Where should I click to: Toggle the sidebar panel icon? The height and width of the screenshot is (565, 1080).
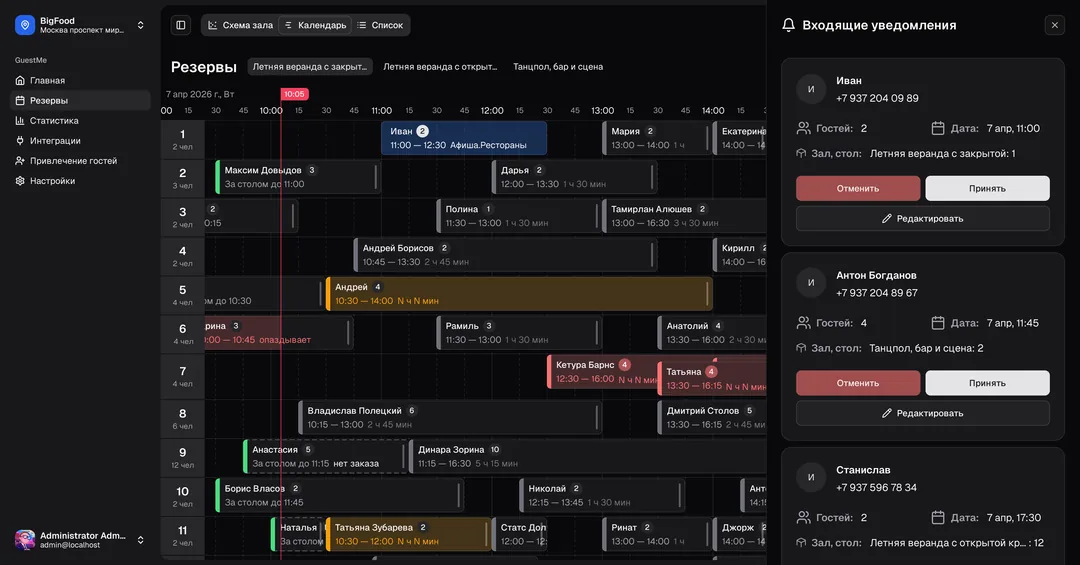tap(180, 25)
